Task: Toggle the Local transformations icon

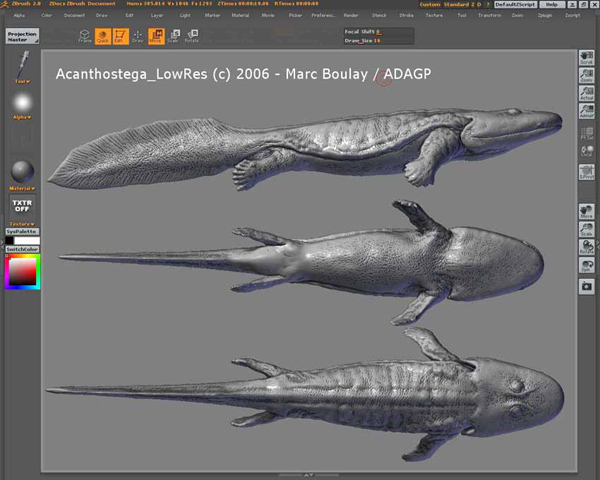Action: coord(586,151)
